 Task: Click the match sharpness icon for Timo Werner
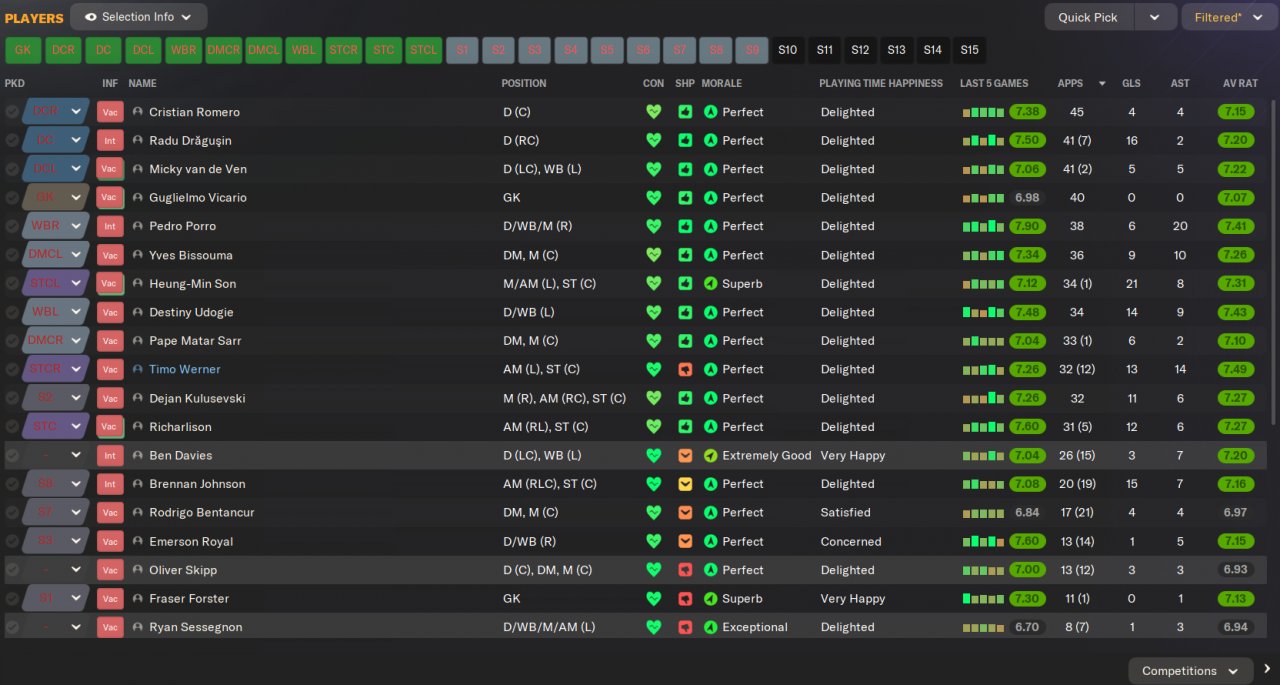[x=685, y=369]
